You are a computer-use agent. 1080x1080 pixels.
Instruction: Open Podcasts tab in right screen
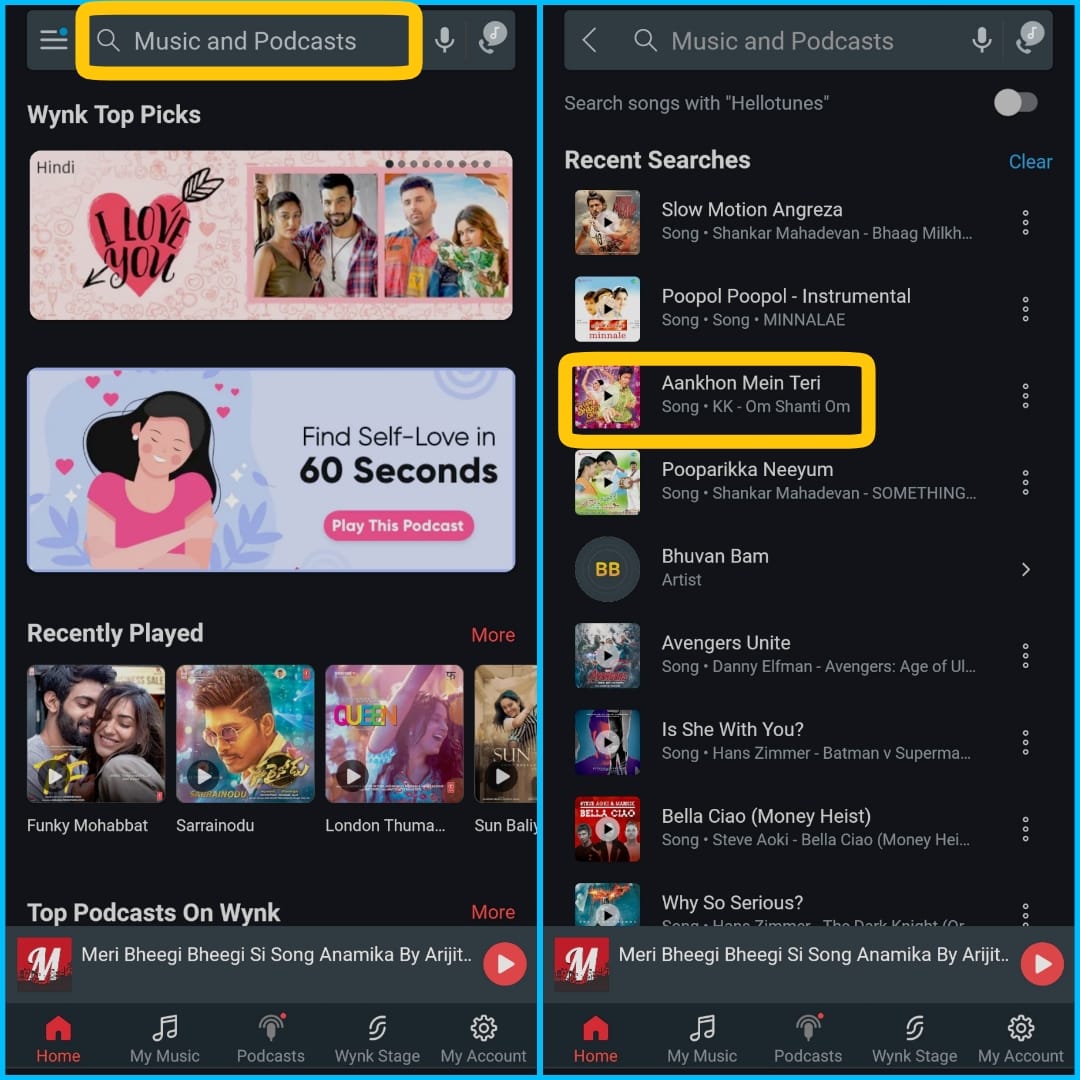coord(808,1039)
